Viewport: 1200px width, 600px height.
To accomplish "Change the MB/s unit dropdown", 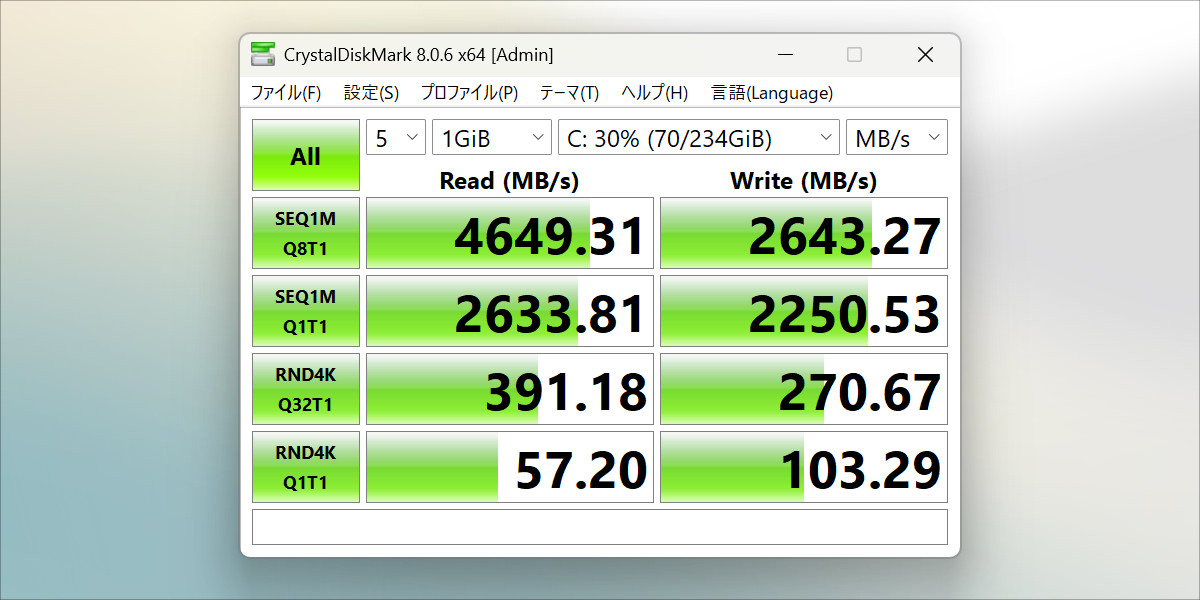I will 896,138.
